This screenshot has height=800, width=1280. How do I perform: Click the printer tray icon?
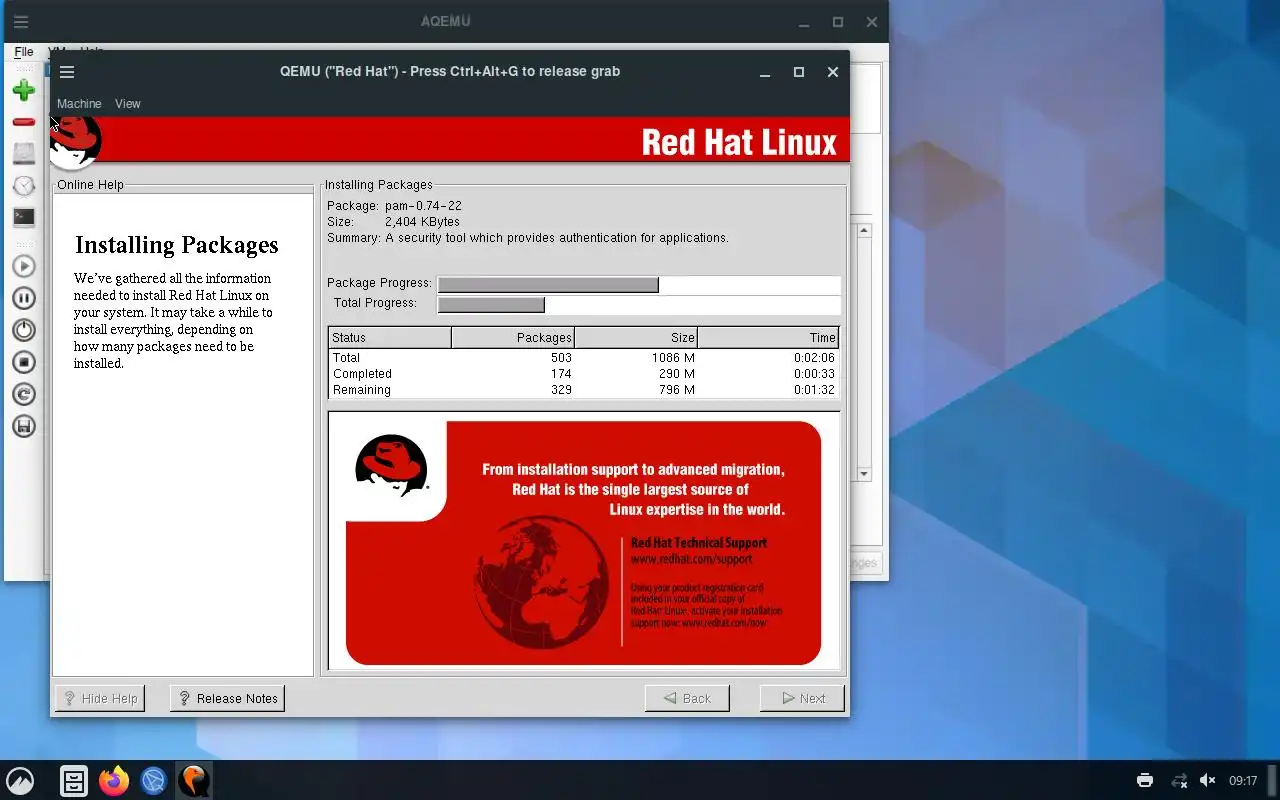tap(1145, 780)
